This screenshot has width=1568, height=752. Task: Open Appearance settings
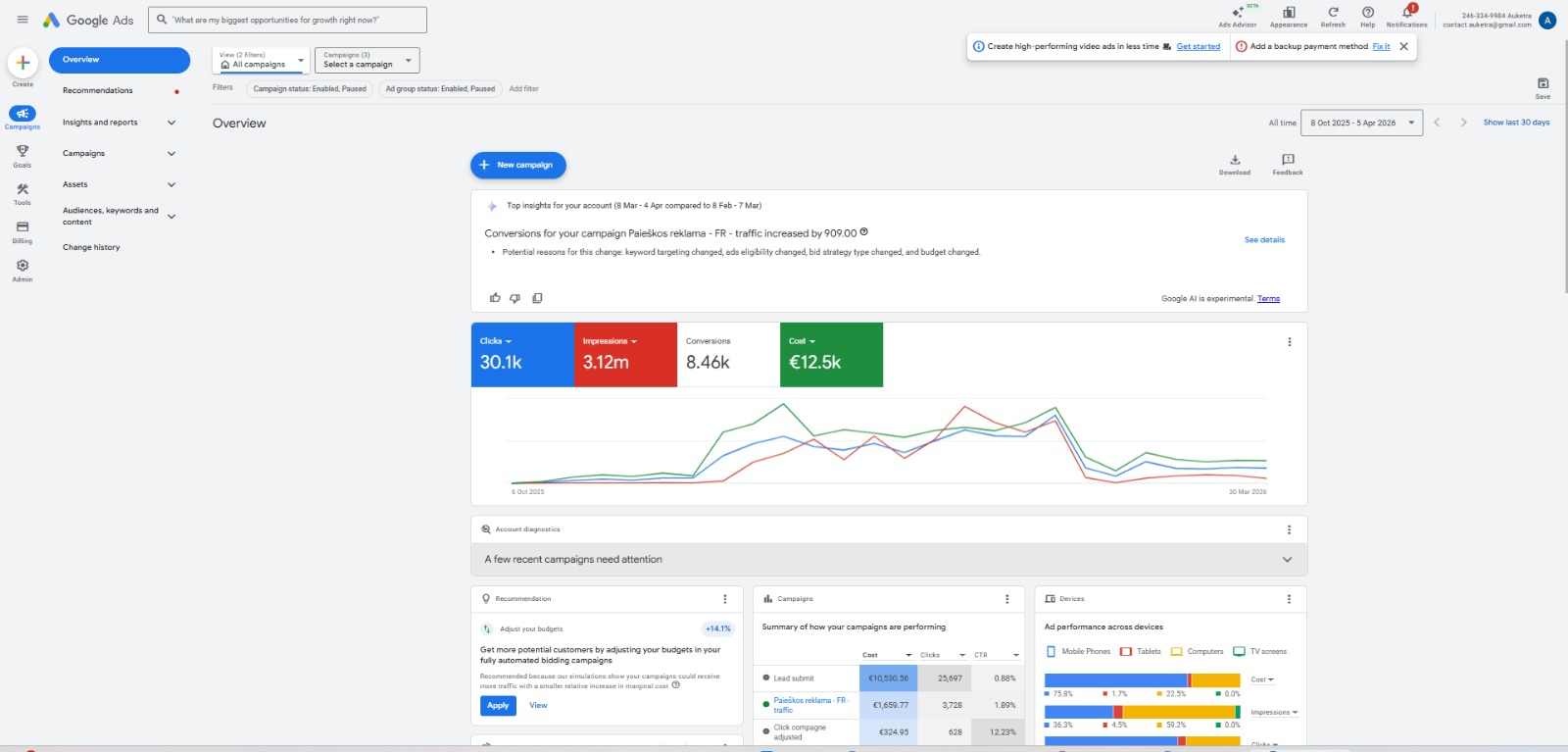(1289, 16)
